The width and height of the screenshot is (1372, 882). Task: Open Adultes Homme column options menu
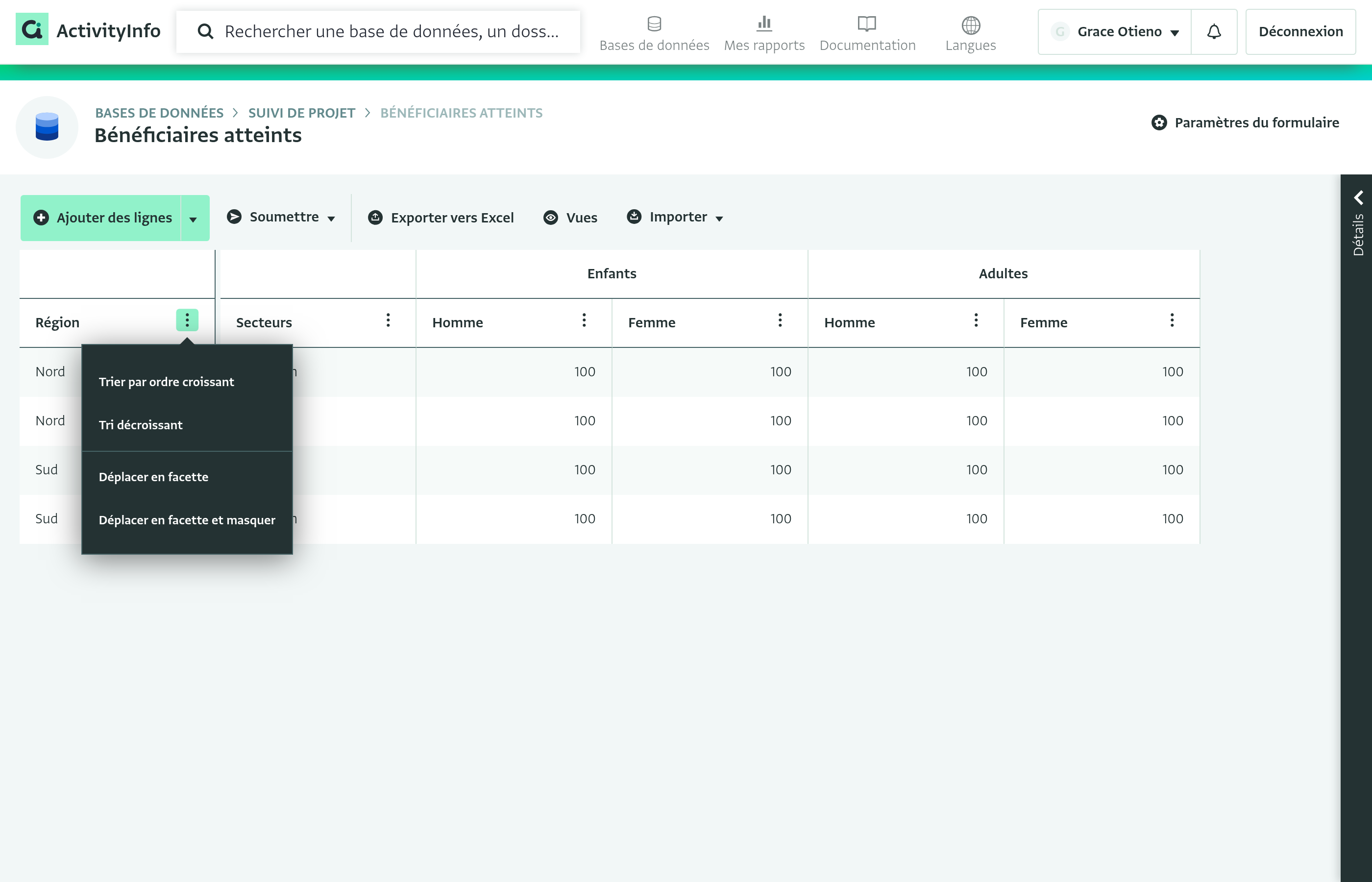pyautogui.click(x=976, y=320)
